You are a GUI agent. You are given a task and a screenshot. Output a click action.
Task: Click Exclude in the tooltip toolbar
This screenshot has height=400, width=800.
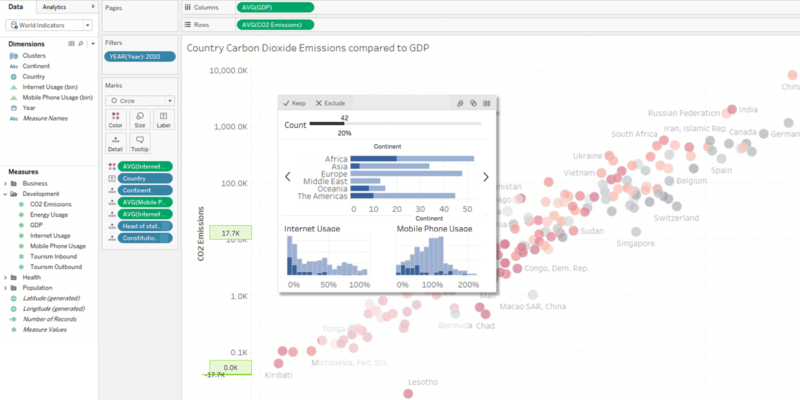330,103
